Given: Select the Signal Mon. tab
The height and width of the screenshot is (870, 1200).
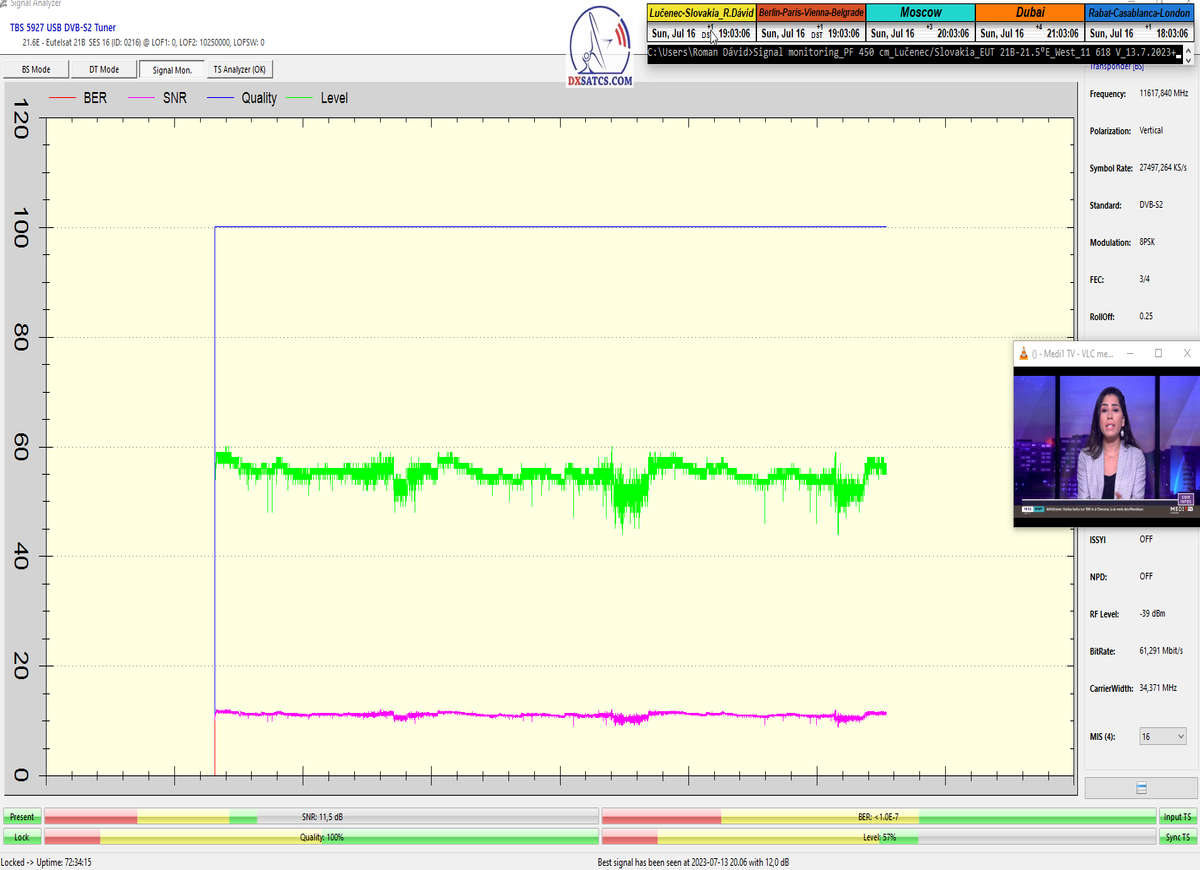Looking at the screenshot, I should pos(172,70).
